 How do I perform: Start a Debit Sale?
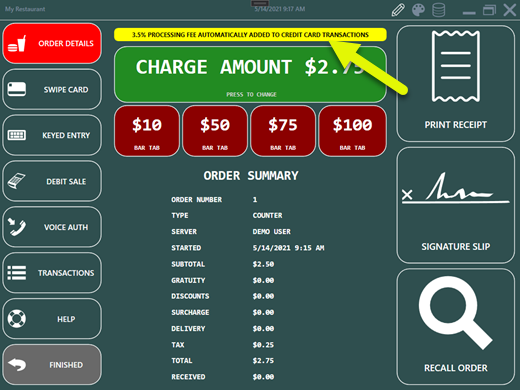[x=52, y=181]
